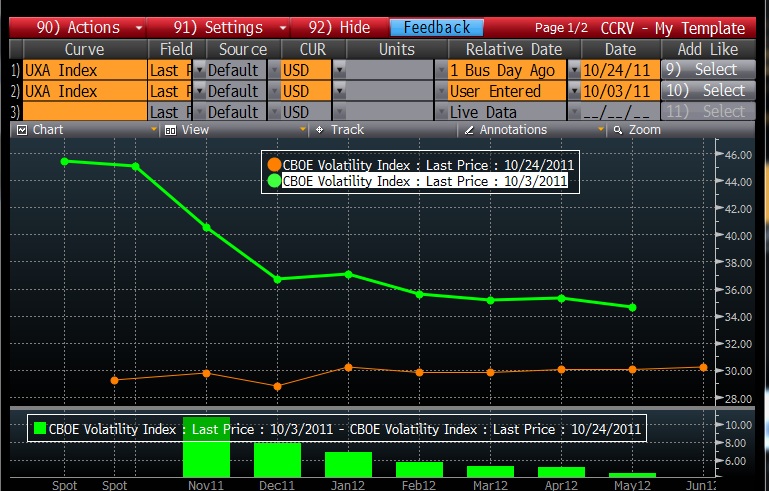Image resolution: width=769 pixels, height=491 pixels.
Task: Open the View toolbar menu
Action: point(235,130)
